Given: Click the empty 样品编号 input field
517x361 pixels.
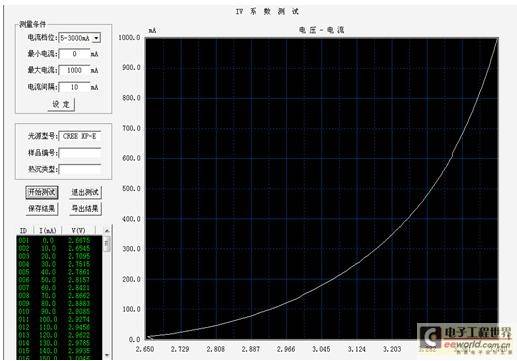Looking at the screenshot, I should tap(80, 153).
